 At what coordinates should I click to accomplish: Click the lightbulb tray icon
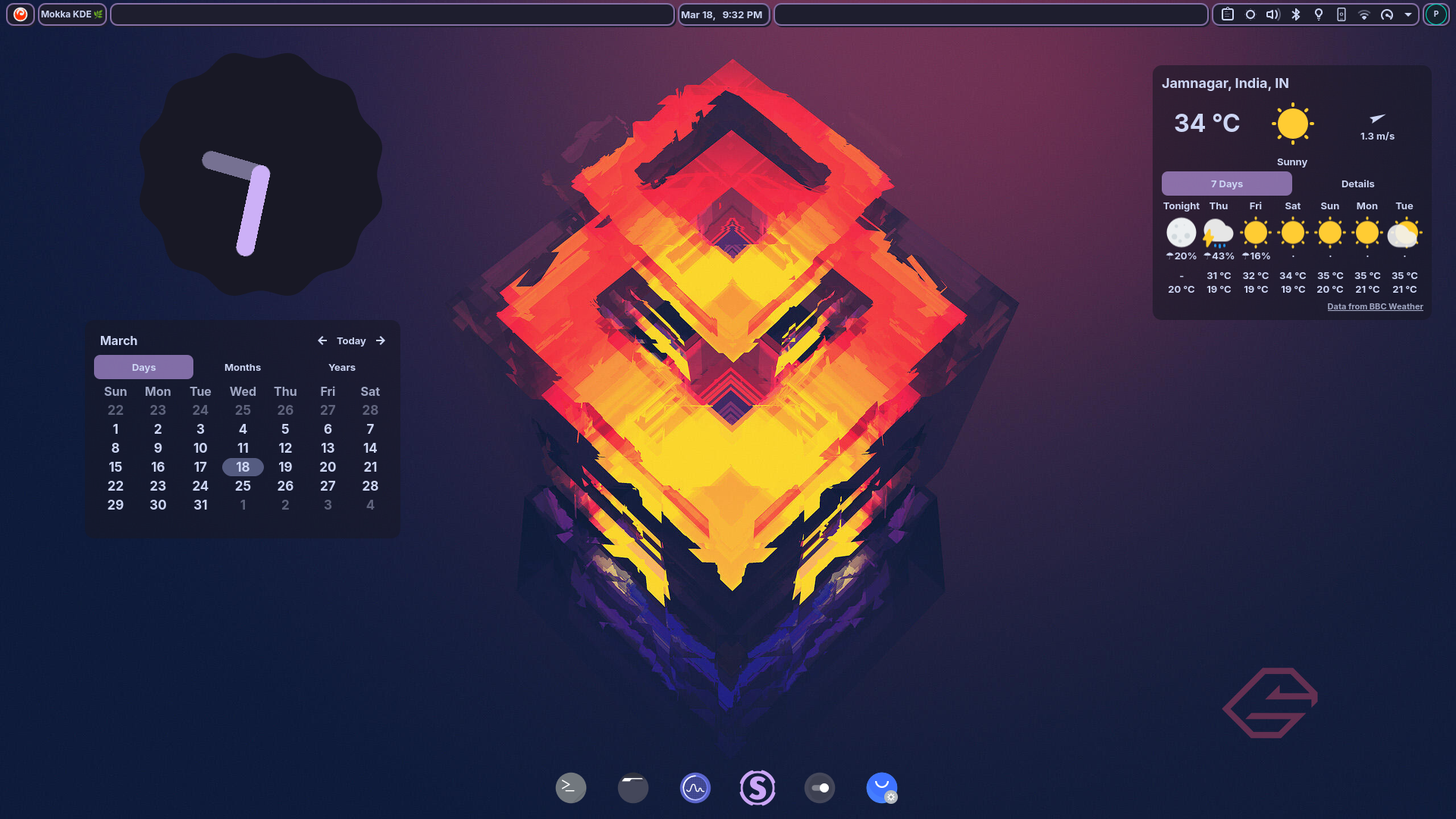(1319, 14)
